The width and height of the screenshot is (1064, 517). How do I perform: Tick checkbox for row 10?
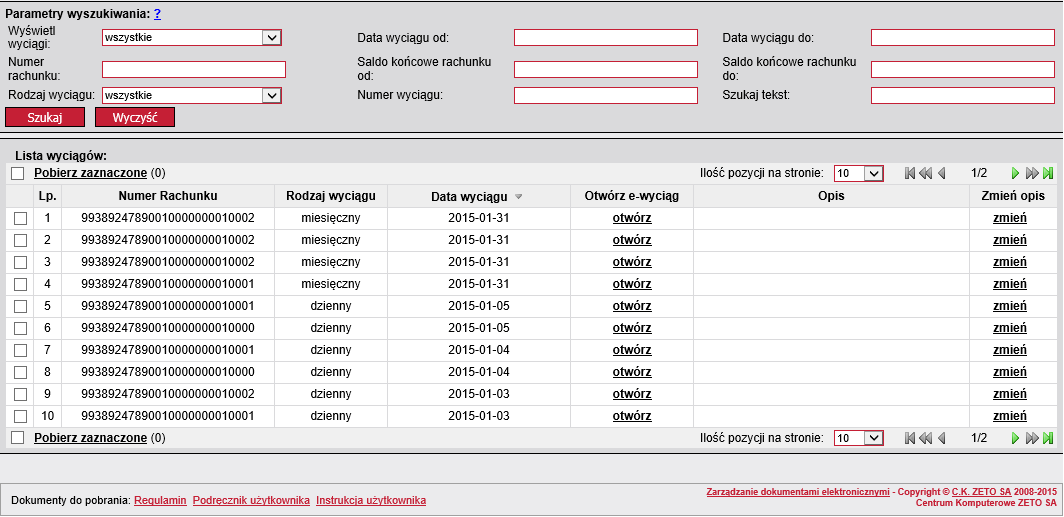(20, 416)
